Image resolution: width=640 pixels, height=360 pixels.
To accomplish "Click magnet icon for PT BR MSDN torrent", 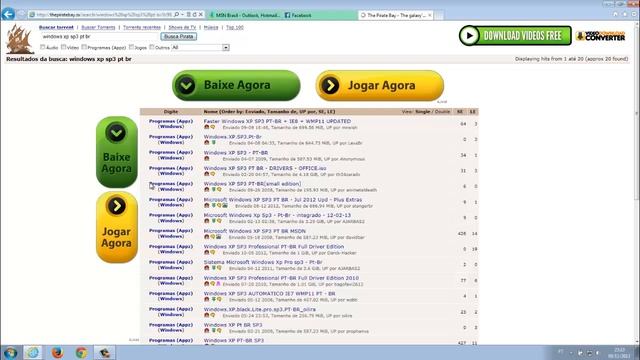I will [x=207, y=237].
